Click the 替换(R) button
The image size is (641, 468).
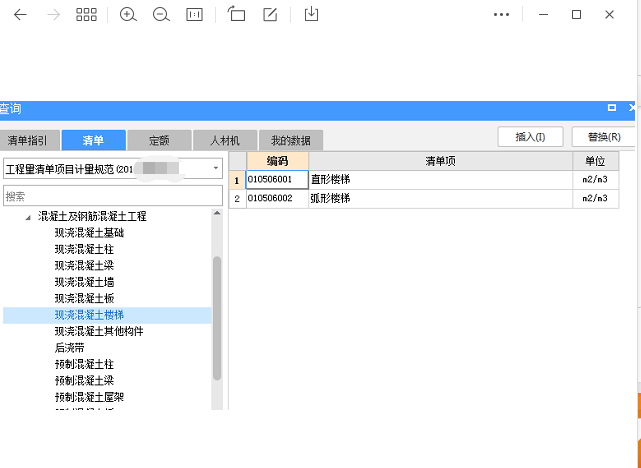click(603, 137)
